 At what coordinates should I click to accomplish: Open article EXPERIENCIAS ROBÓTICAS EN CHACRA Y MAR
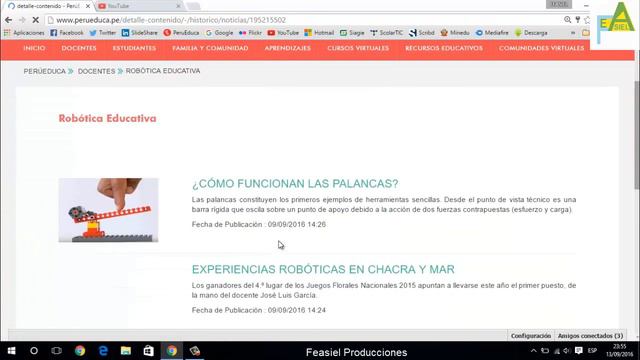[323, 269]
